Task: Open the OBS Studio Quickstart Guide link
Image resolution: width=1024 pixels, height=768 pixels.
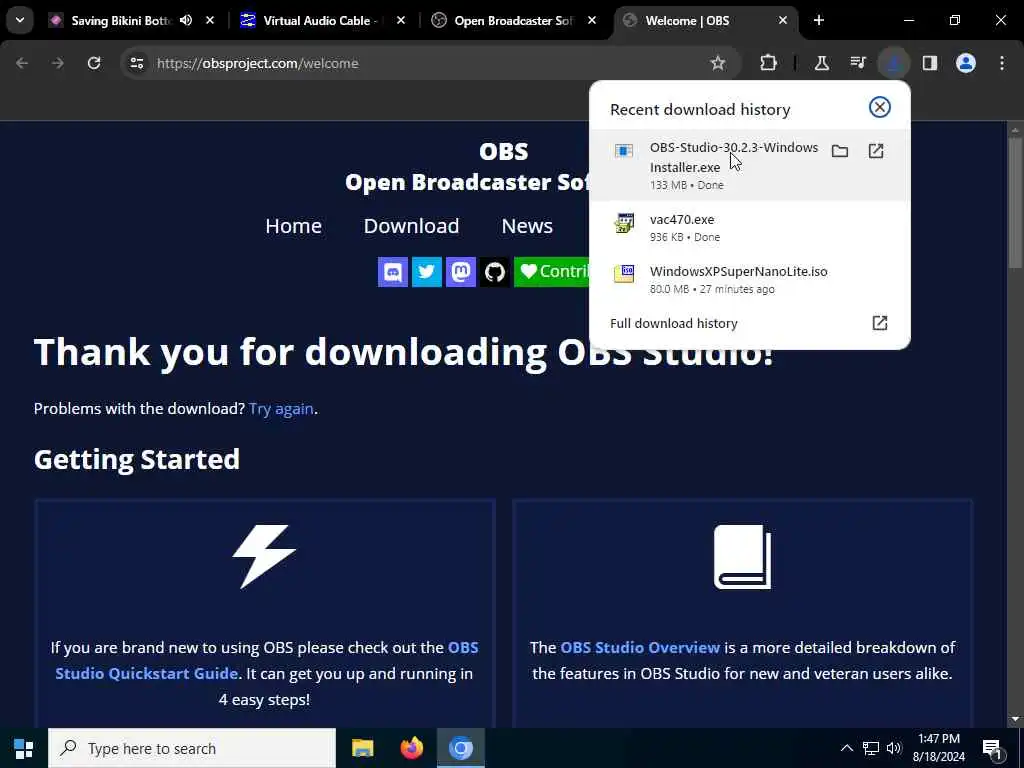Action: [x=266, y=660]
